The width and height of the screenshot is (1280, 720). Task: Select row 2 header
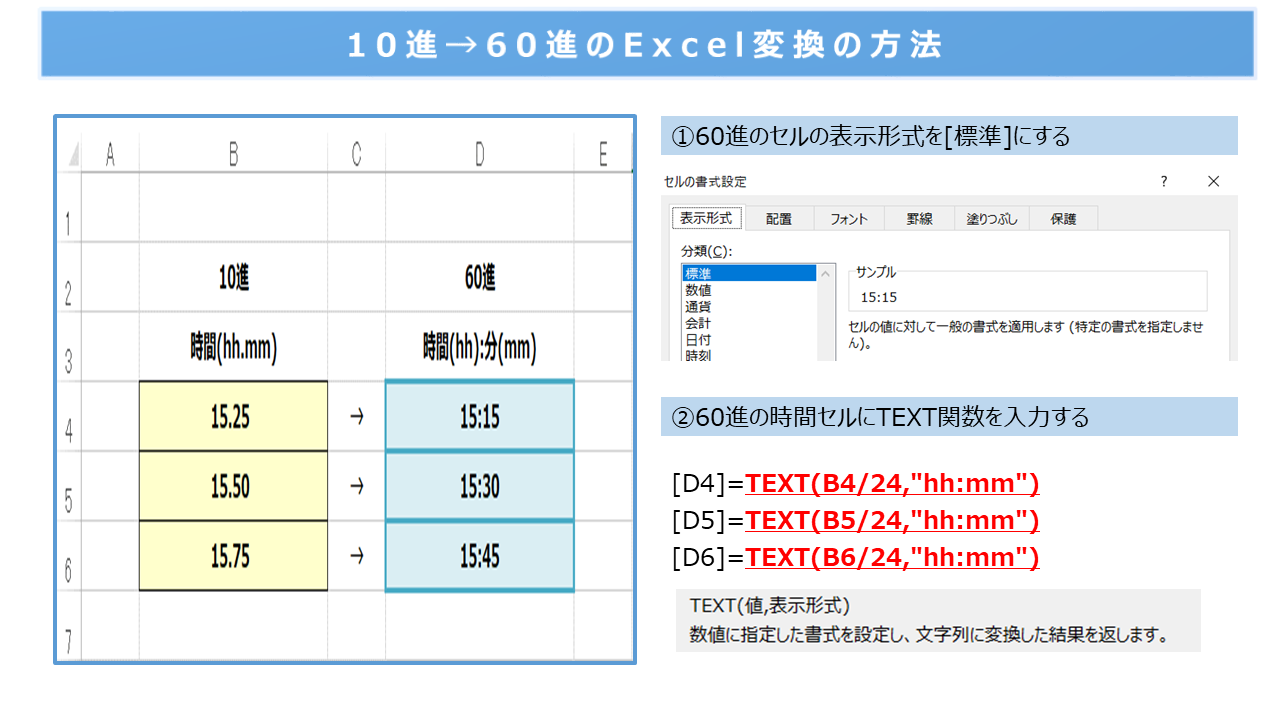[69, 277]
